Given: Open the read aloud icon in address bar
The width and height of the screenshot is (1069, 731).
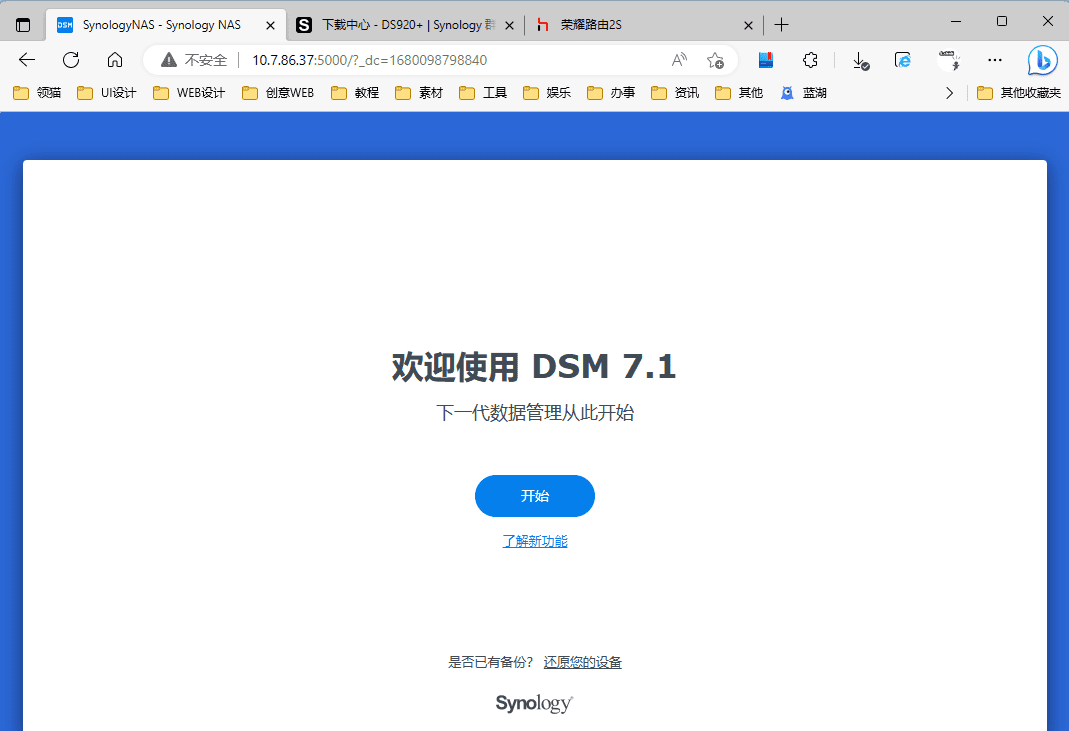Looking at the screenshot, I should click(x=679, y=60).
